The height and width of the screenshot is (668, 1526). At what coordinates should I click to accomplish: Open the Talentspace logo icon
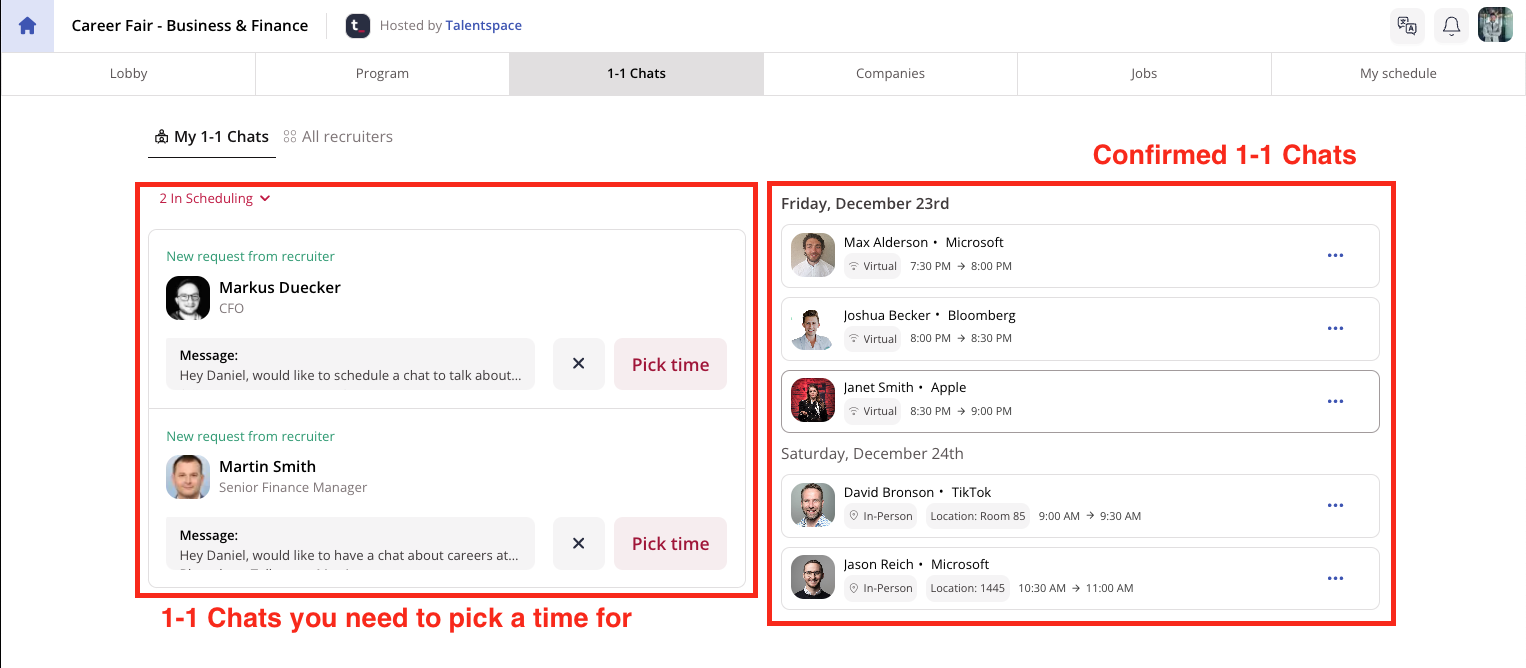point(358,26)
